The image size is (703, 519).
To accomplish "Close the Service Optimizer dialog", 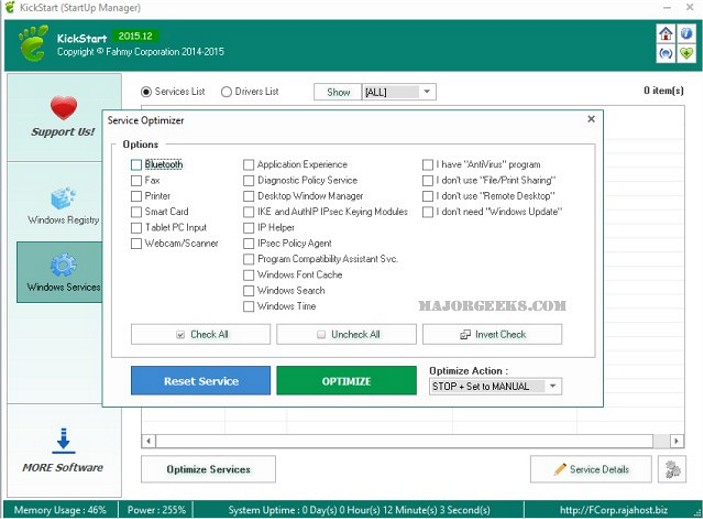I will (591, 119).
